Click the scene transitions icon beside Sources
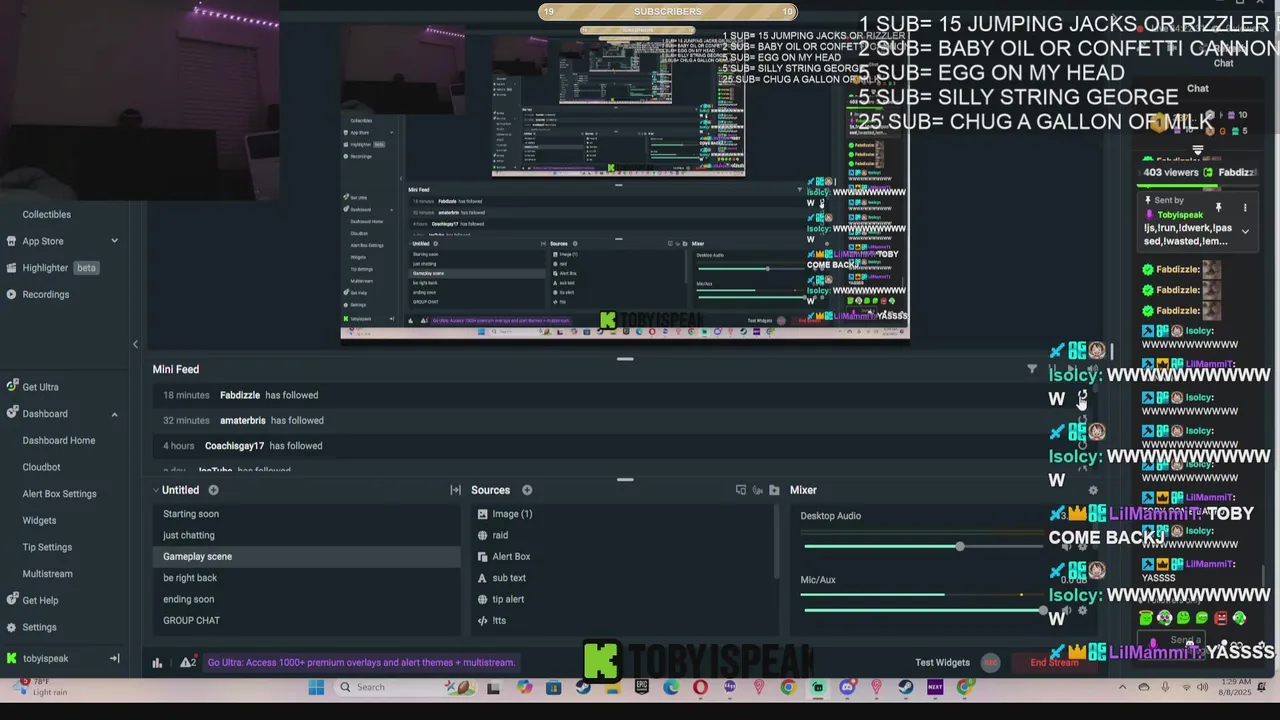 point(455,490)
